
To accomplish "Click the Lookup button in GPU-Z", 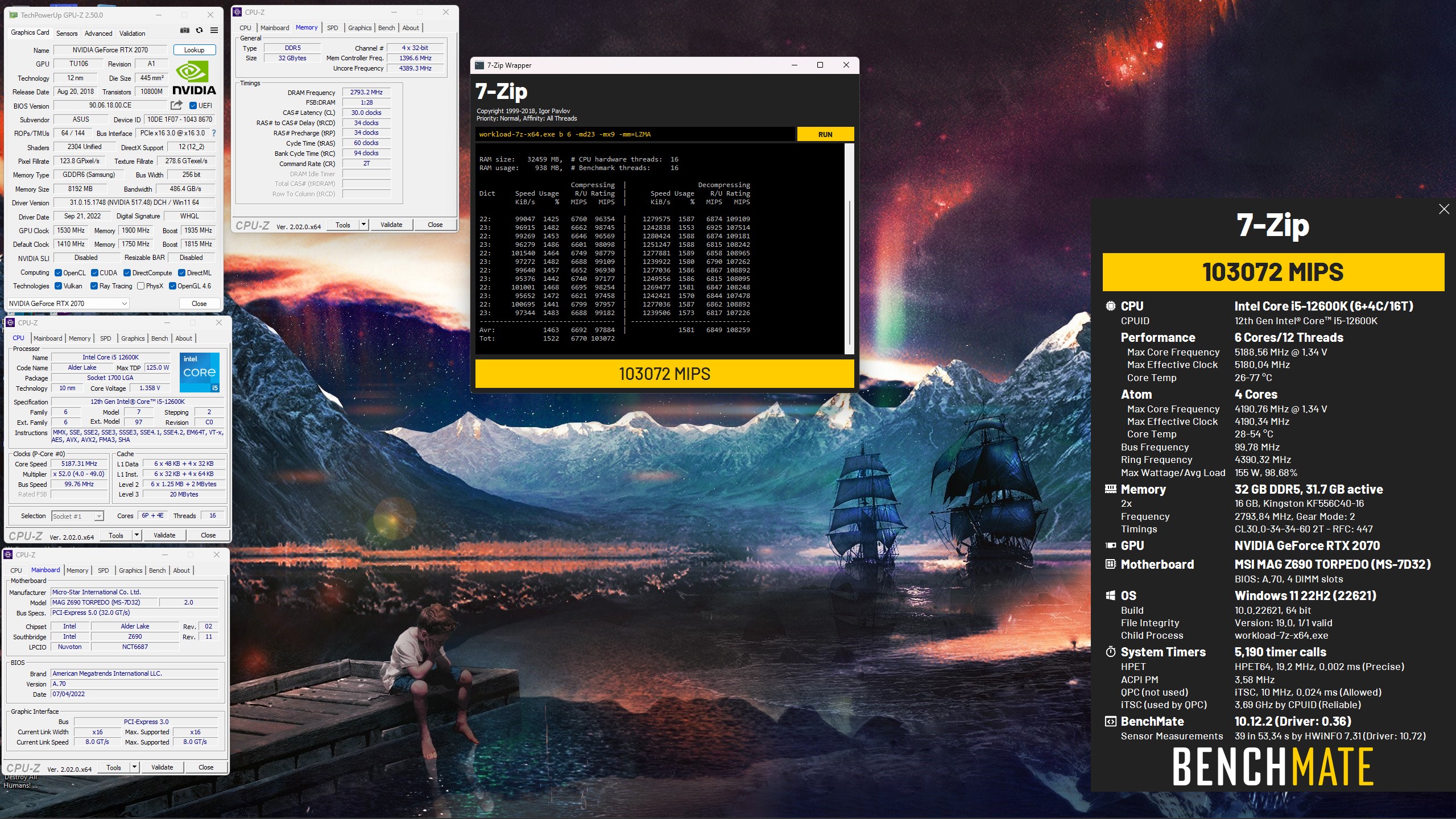I will click(x=195, y=50).
